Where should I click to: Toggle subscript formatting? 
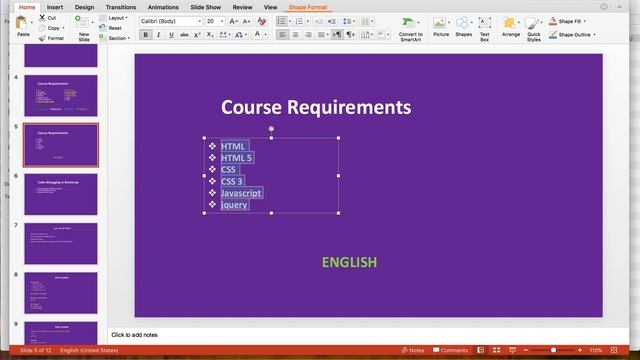(210, 35)
